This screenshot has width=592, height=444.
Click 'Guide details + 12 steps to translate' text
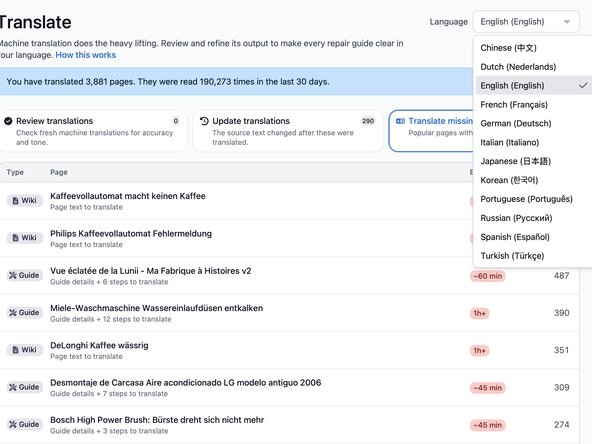pos(111,319)
